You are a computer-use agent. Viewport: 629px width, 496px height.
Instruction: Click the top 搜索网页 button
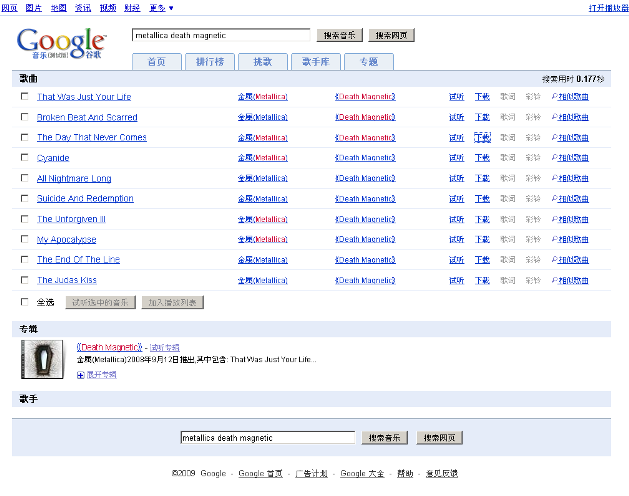point(392,35)
